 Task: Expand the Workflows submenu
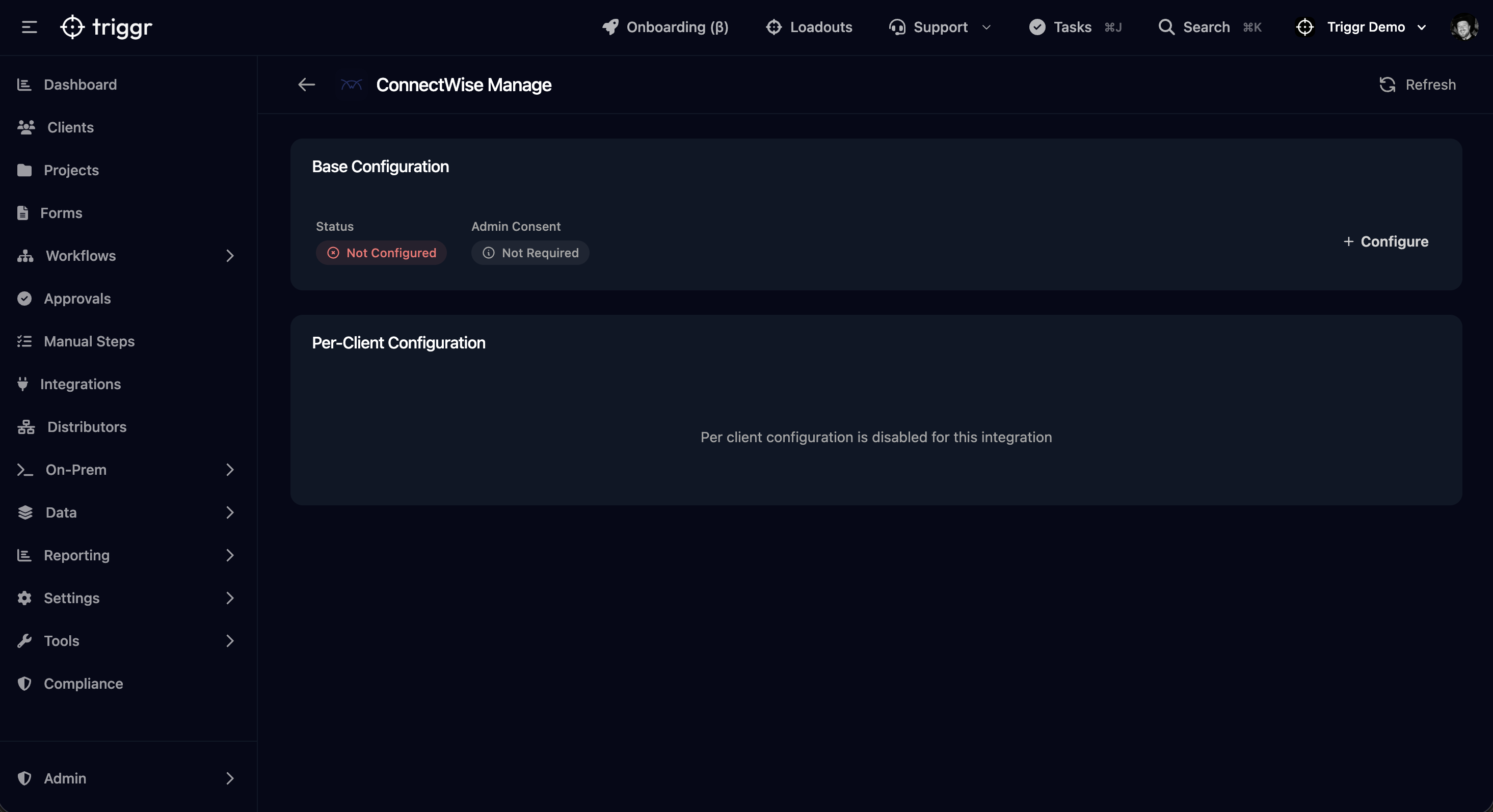point(230,256)
